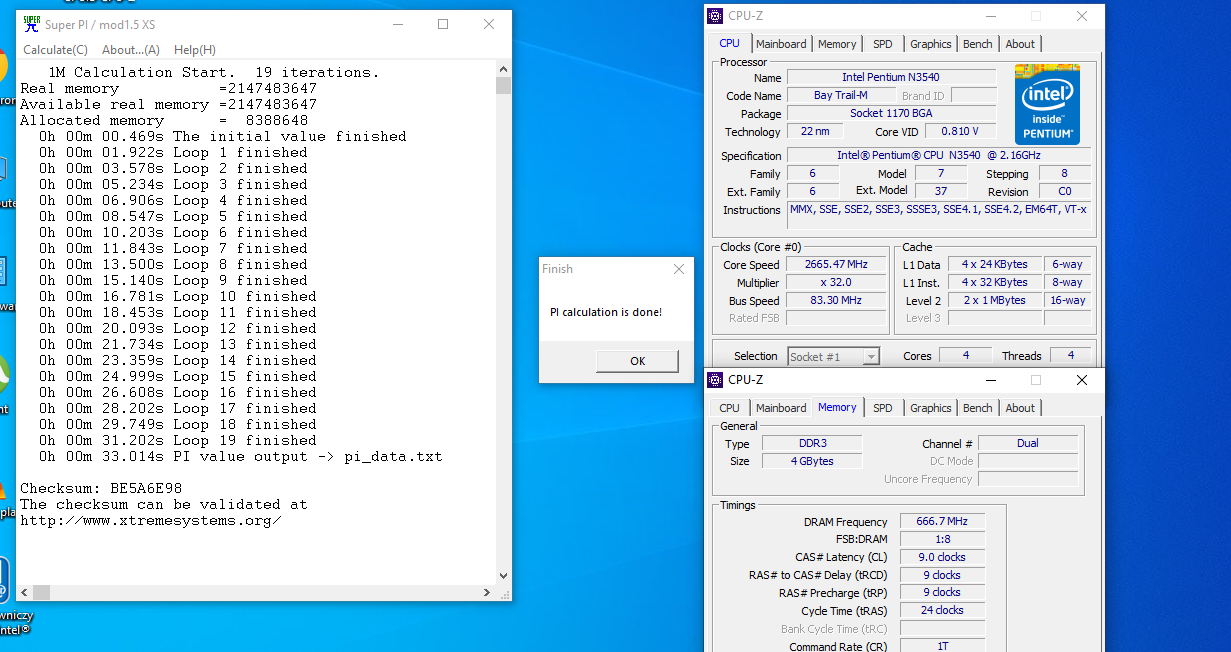Screen dimensions: 1231x652
Task: Click OK in the Finish dialog
Action: 637,361
